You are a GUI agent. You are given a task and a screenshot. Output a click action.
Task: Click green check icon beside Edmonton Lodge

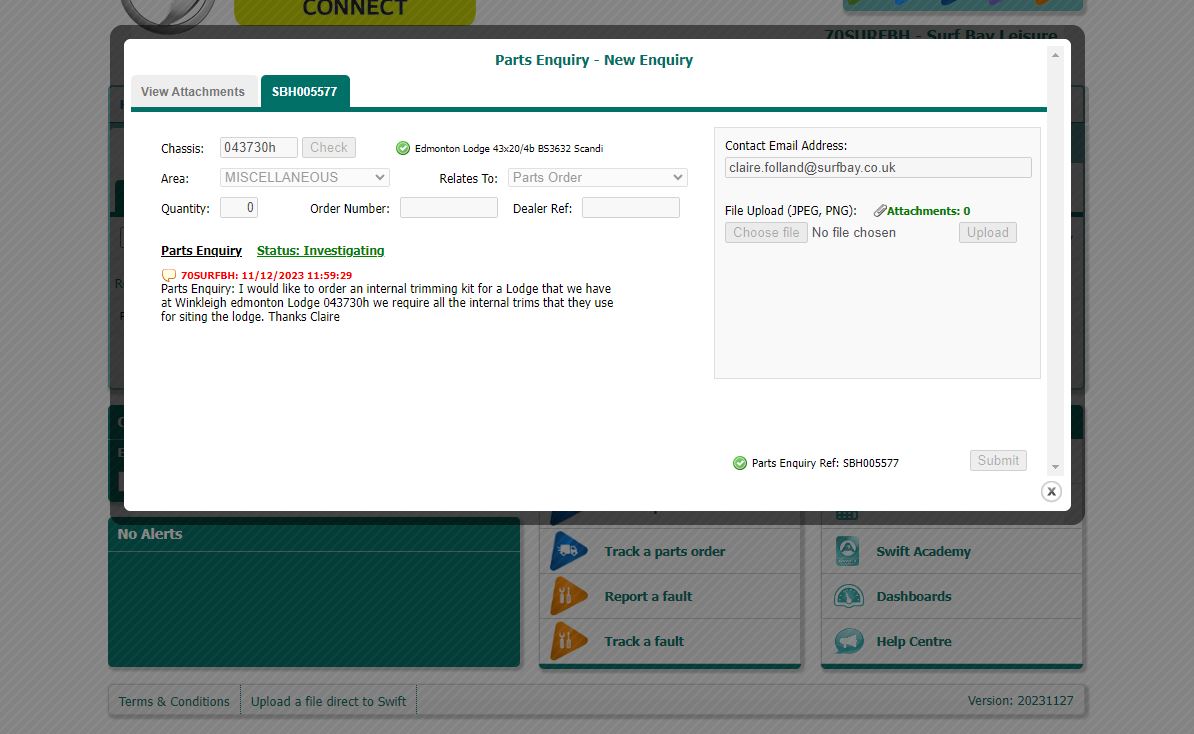tap(403, 148)
